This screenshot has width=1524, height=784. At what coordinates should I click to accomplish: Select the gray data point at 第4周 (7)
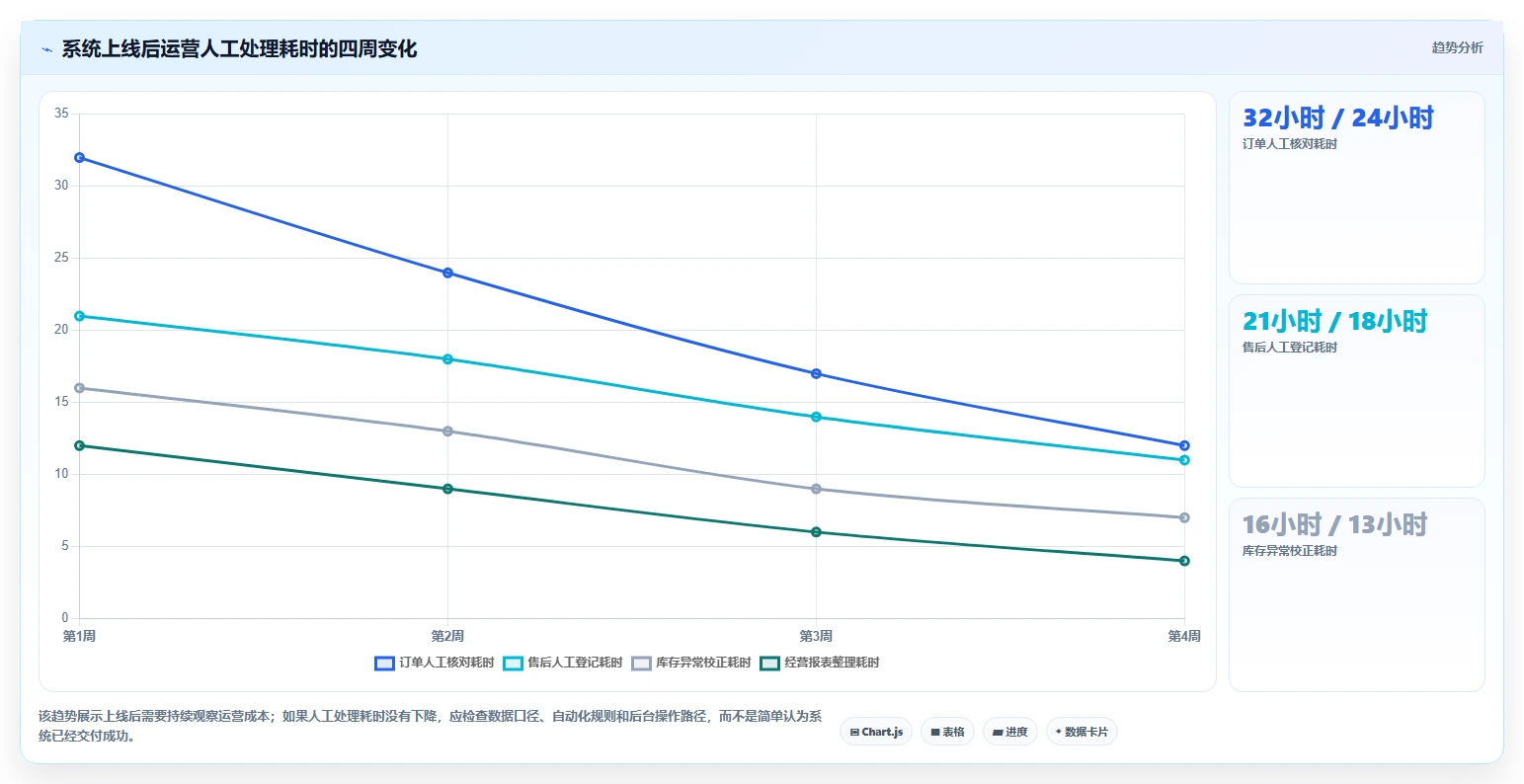point(1184,517)
